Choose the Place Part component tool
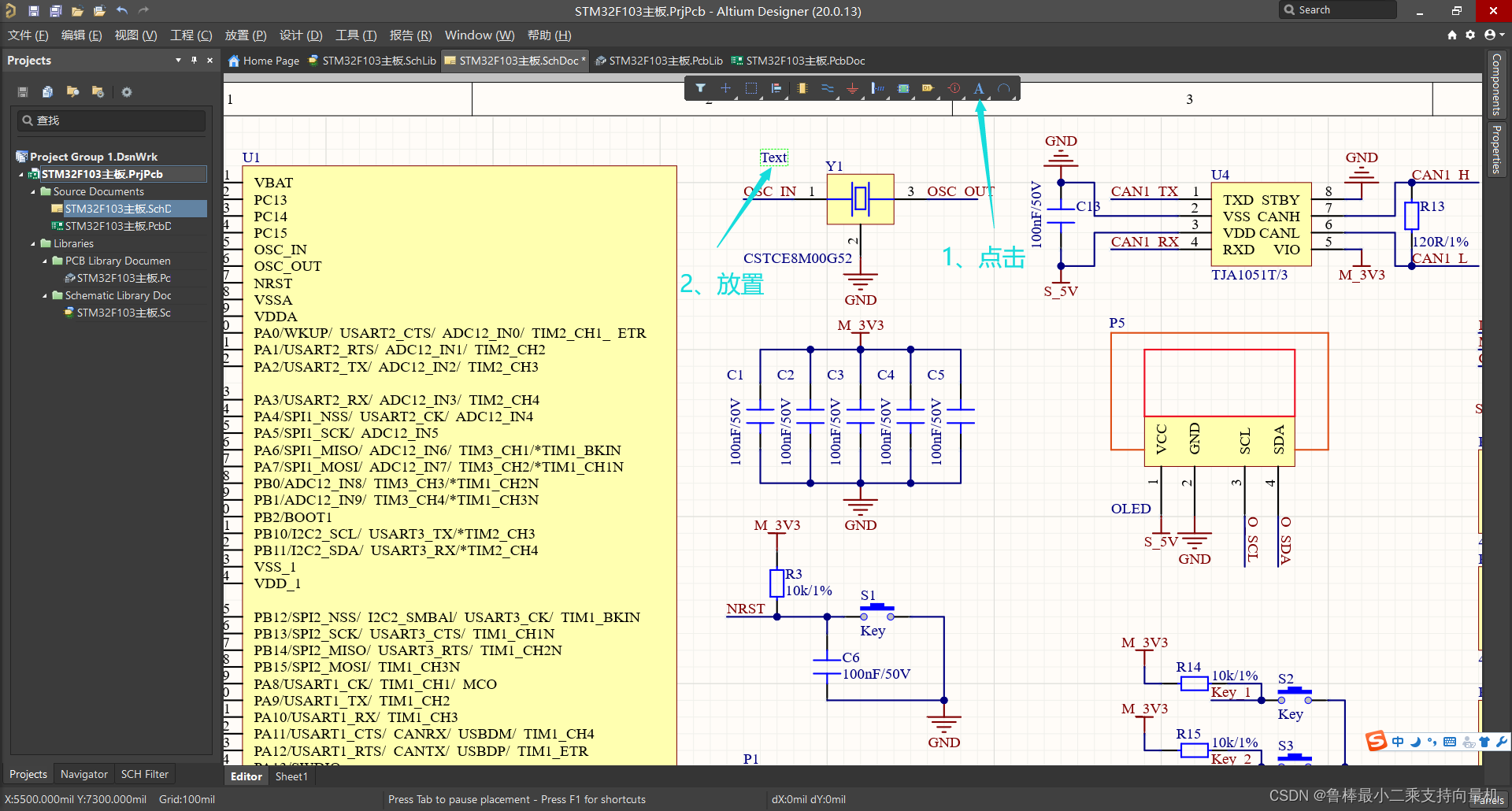 click(802, 88)
